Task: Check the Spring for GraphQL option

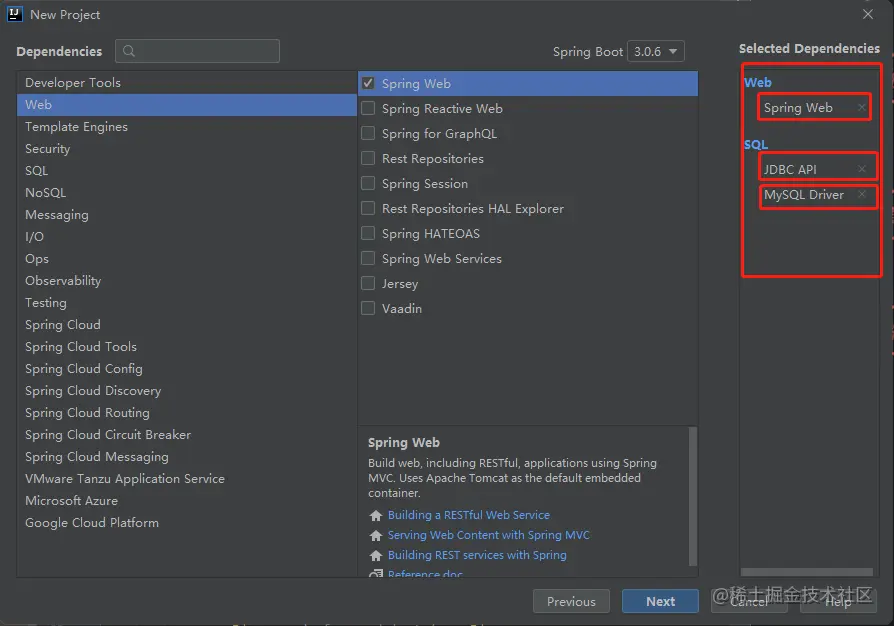Action: click(368, 133)
